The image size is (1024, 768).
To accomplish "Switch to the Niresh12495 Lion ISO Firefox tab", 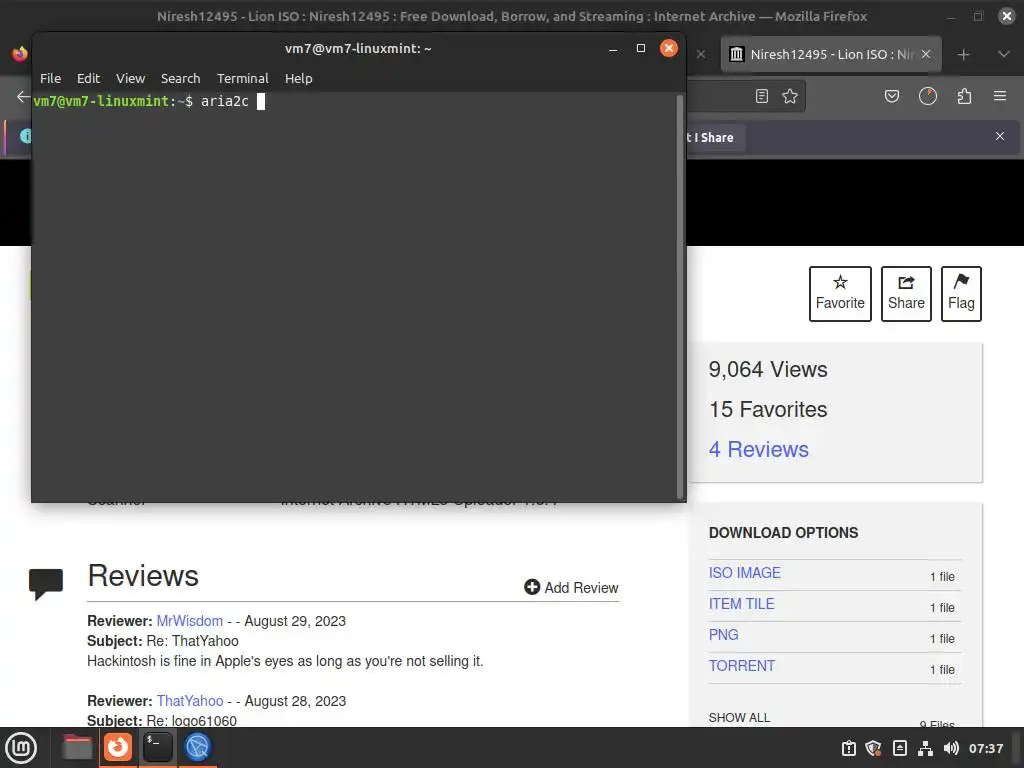I will pyautogui.click(x=831, y=54).
